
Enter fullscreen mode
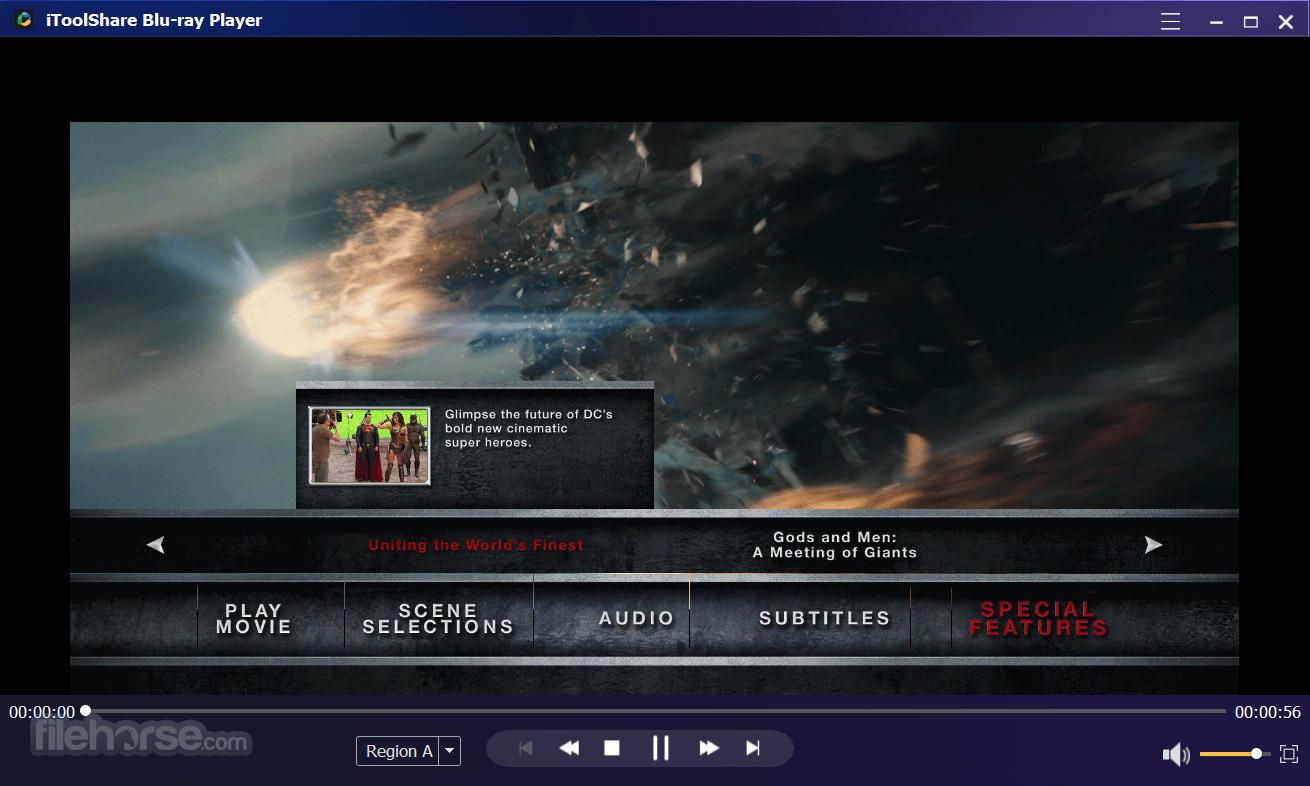coord(1288,754)
